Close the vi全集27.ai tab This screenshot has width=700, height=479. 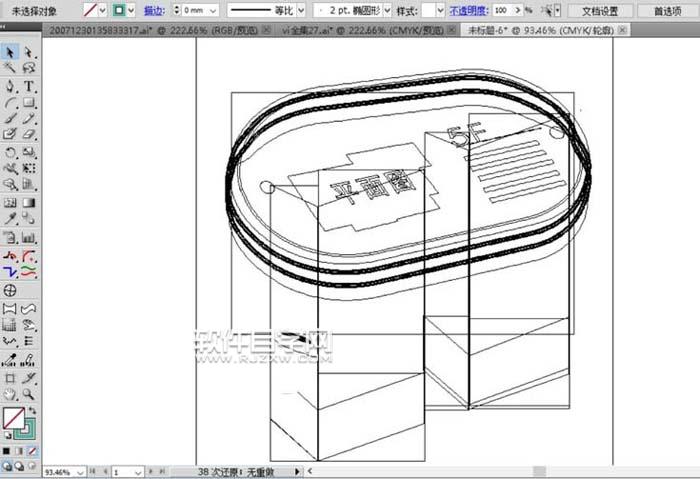pos(452,30)
